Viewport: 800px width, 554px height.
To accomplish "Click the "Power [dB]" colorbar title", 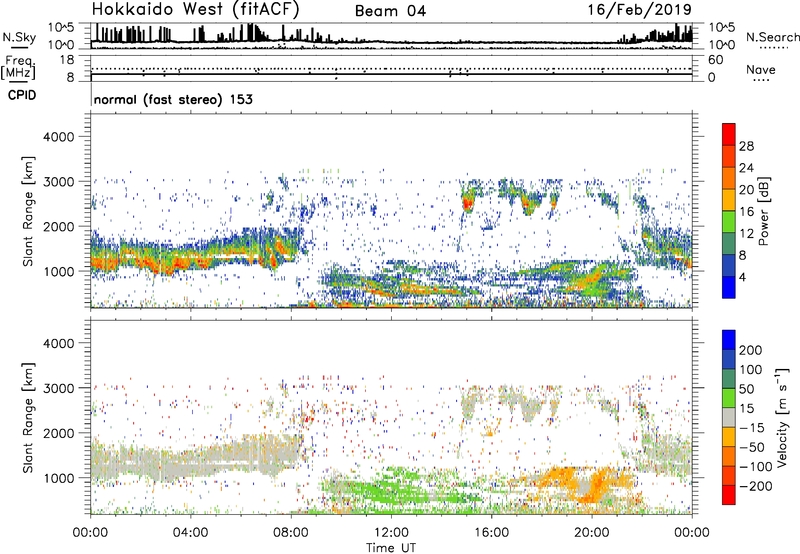I will tap(764, 211).
